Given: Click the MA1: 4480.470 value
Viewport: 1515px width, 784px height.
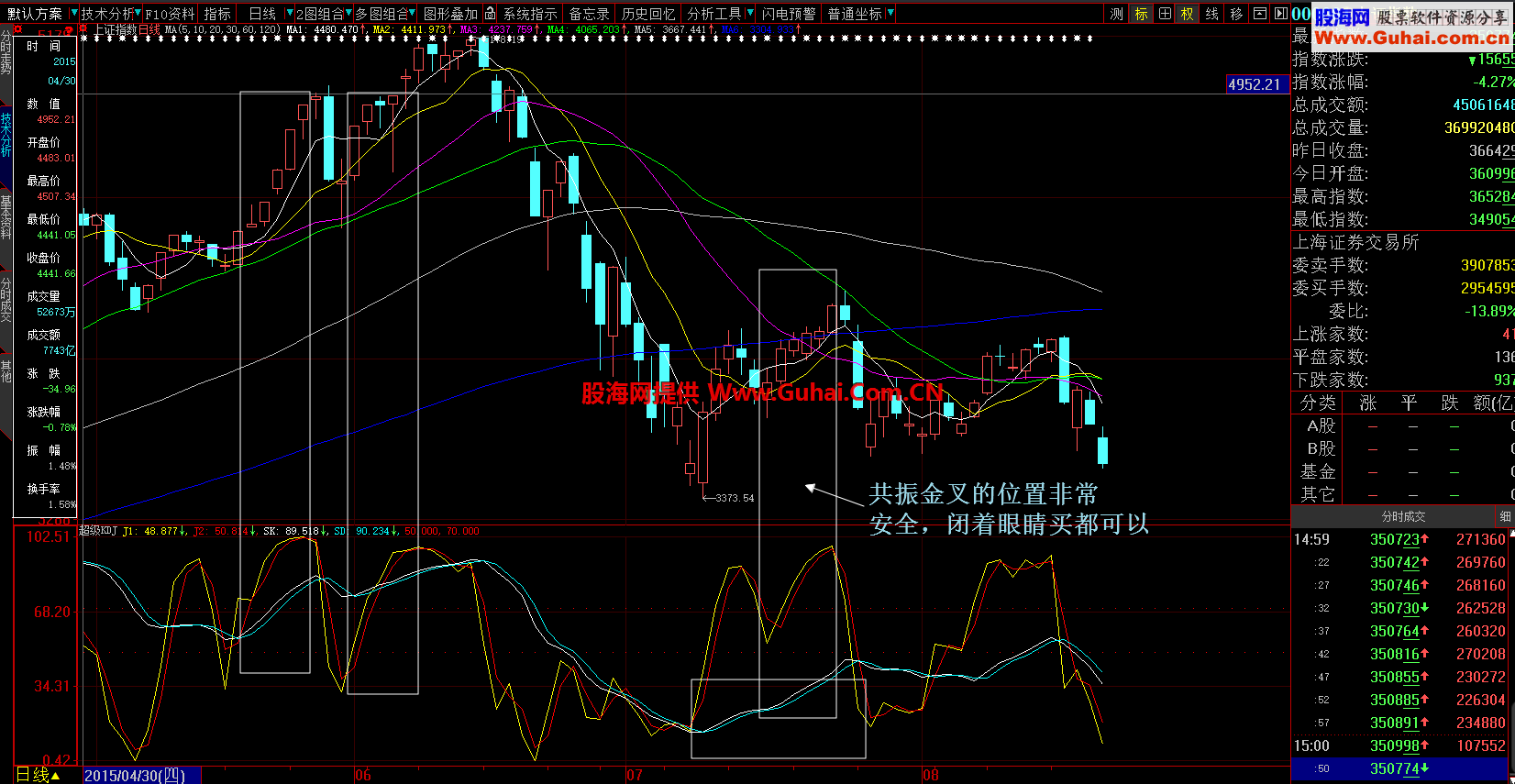Looking at the screenshot, I should [322, 29].
